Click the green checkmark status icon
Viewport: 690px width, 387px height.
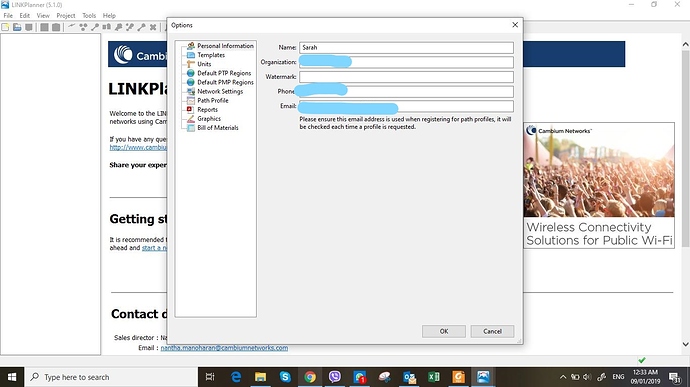pos(642,360)
